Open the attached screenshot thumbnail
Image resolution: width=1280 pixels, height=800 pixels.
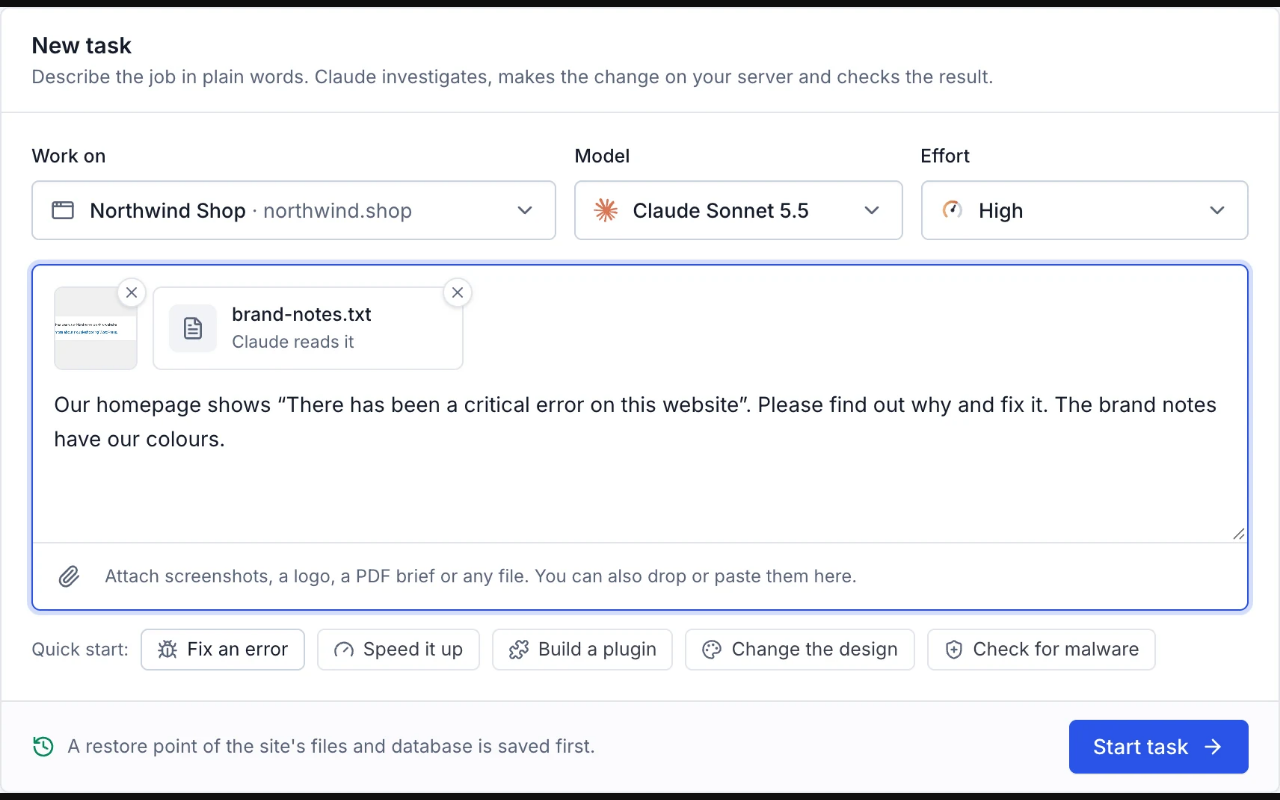pyautogui.click(x=96, y=328)
